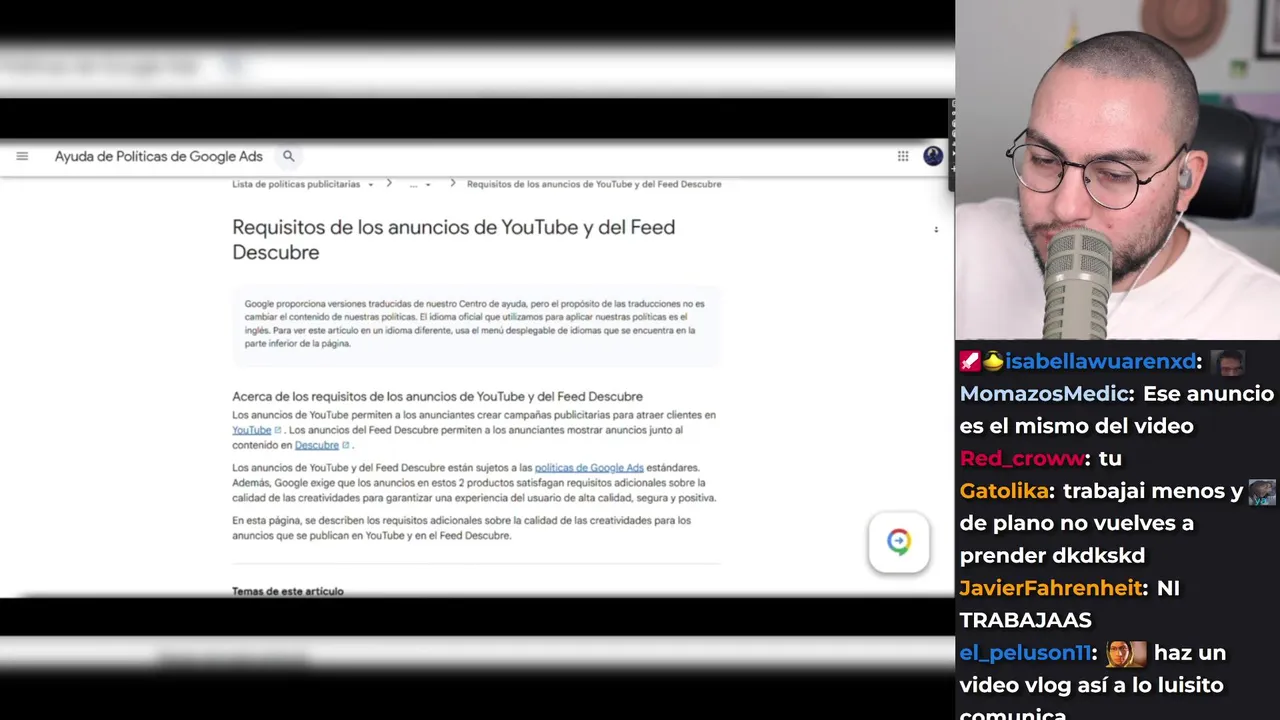Open the article three-dot options menu

click(x=936, y=230)
